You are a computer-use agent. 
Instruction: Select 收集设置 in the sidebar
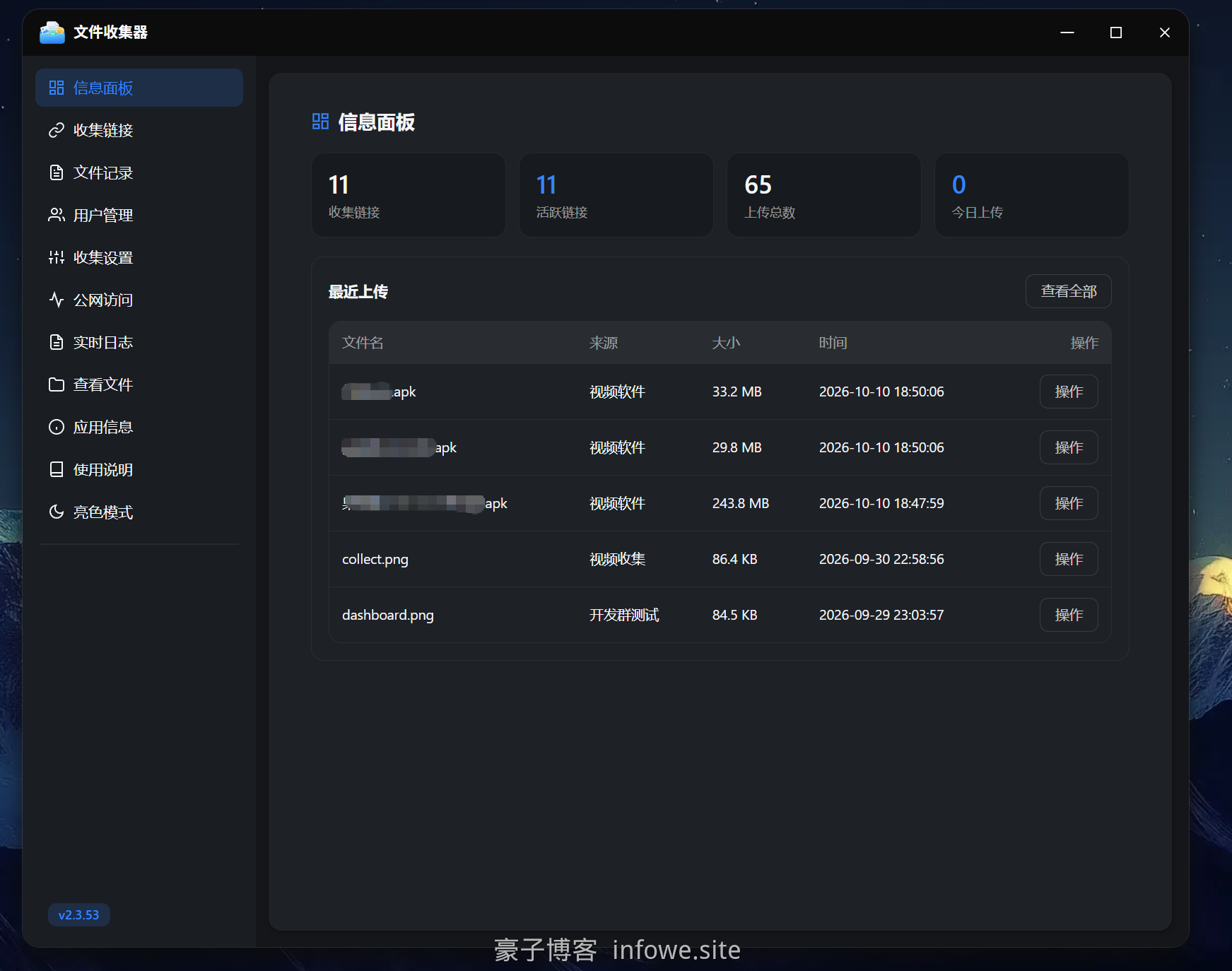[139, 257]
